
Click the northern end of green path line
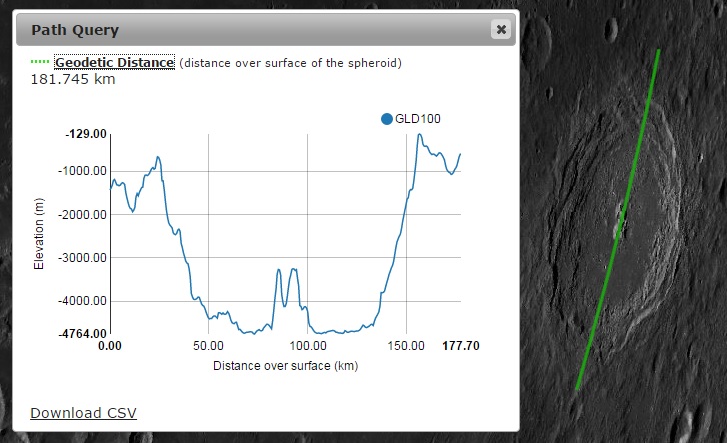point(657,52)
